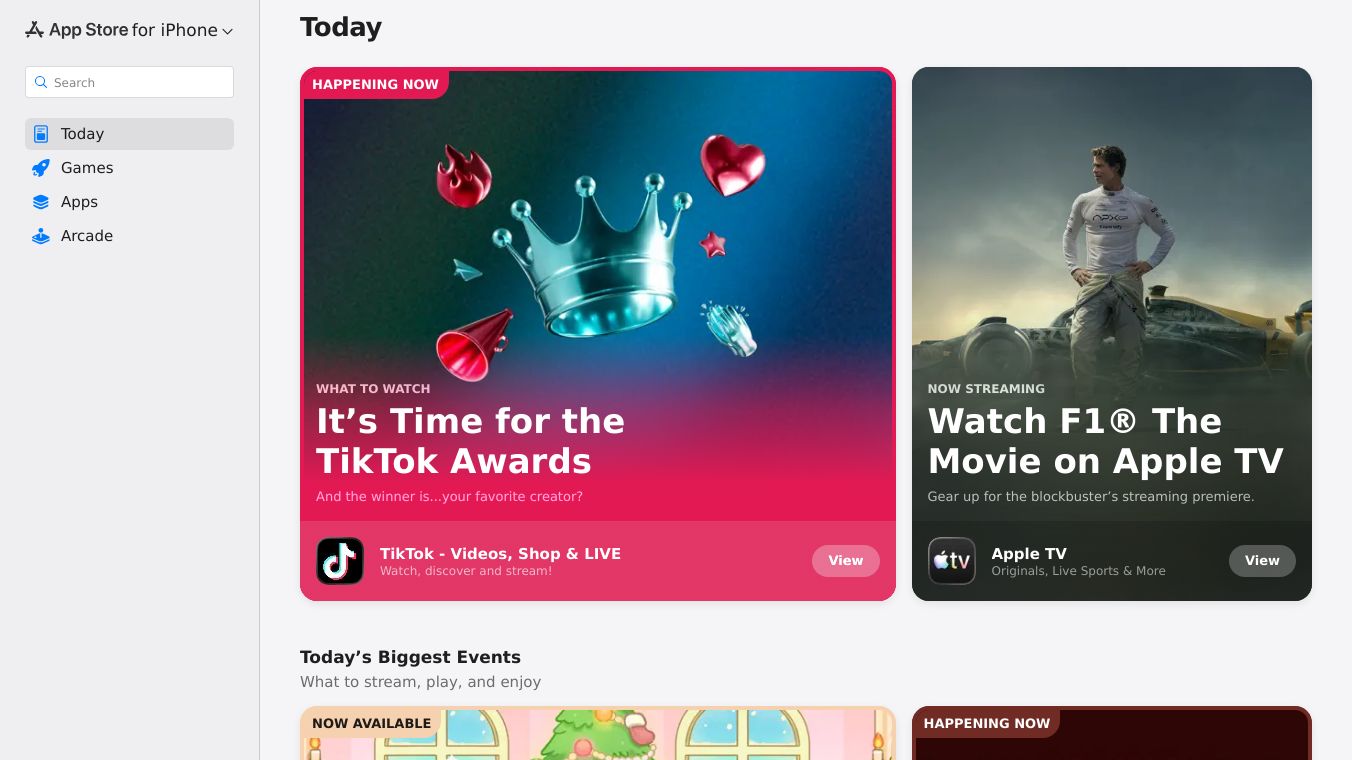Click the App Store logo icon
The image size is (1352, 760).
coord(34,30)
